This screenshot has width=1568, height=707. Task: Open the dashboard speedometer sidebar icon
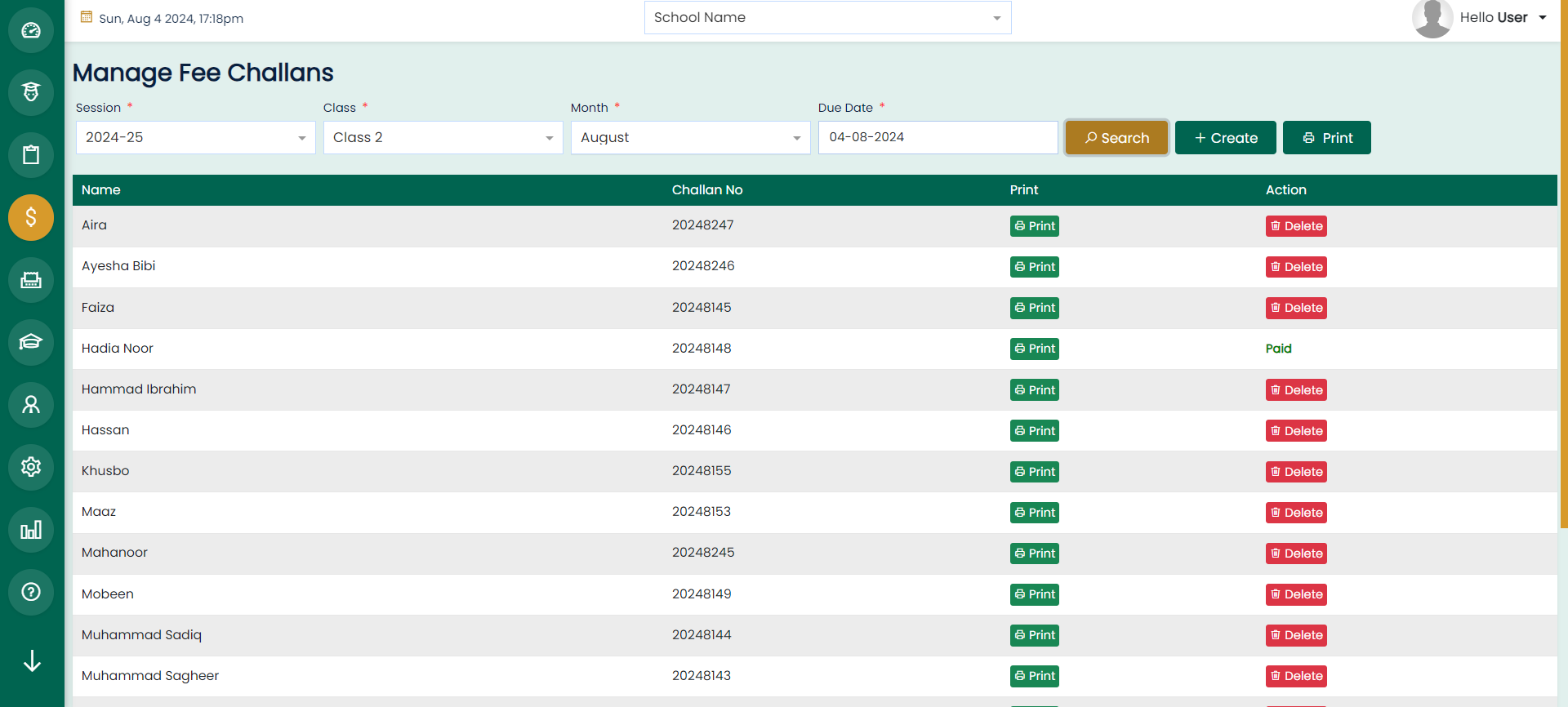31,30
